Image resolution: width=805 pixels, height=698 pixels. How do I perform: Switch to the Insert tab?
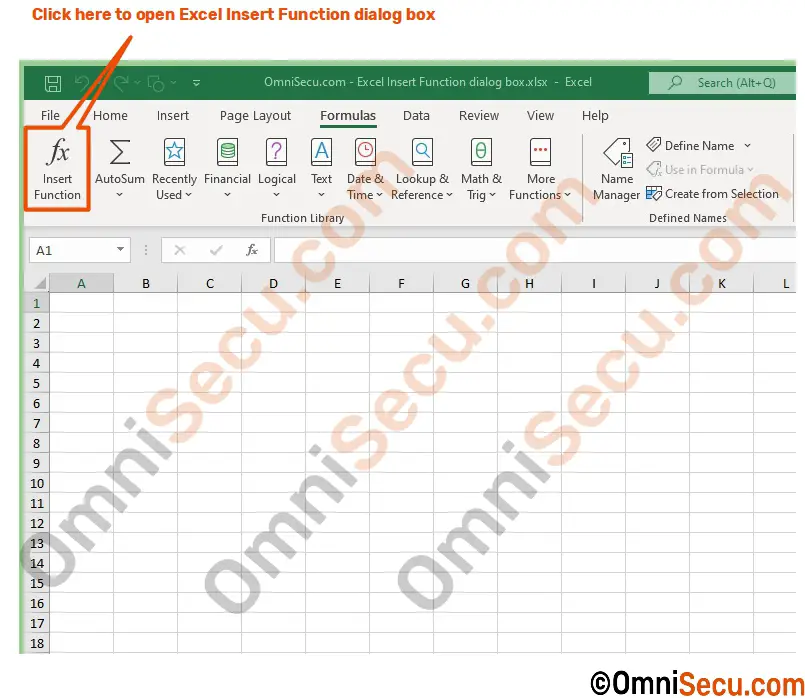(x=172, y=115)
